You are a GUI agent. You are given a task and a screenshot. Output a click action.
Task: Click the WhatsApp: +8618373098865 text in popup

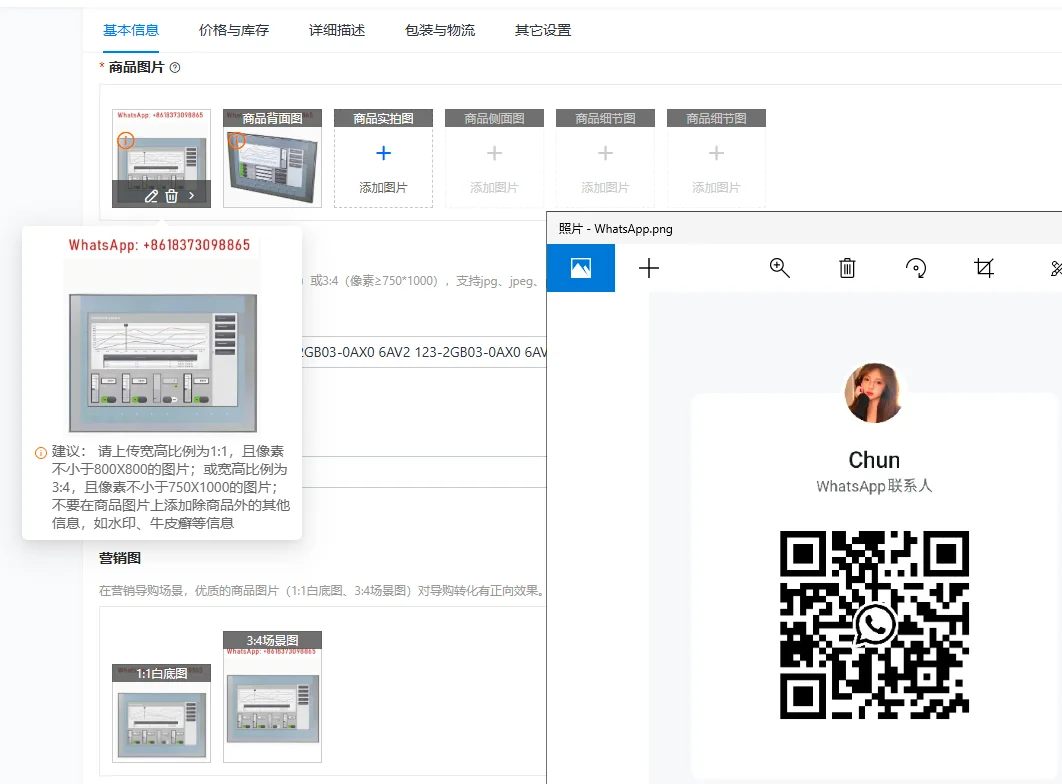click(159, 245)
